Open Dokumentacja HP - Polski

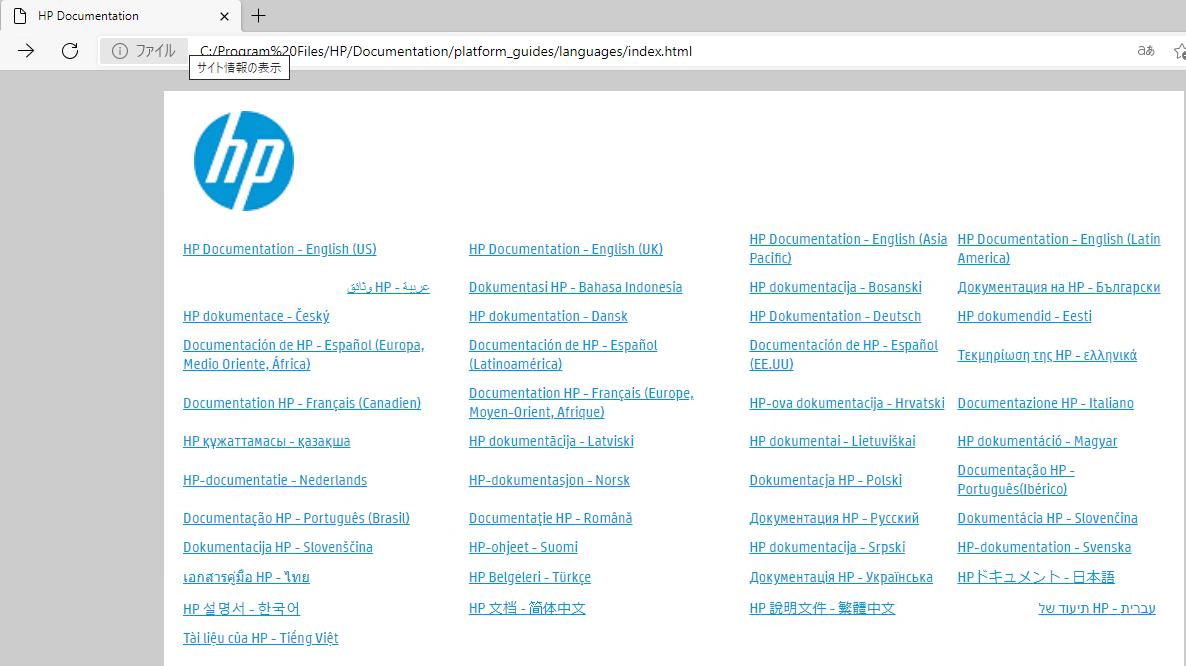pos(826,480)
